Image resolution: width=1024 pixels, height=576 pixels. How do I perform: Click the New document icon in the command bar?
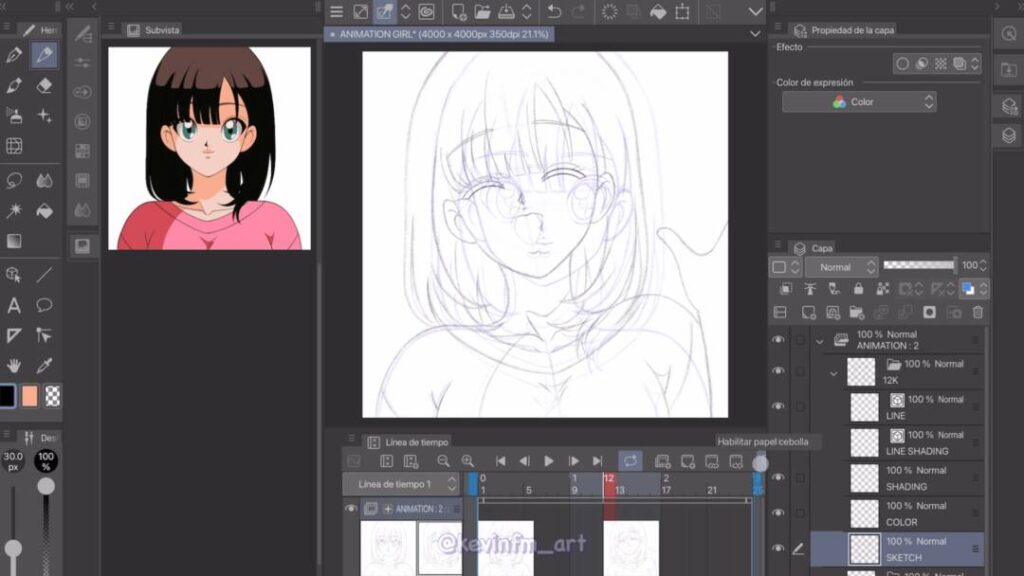(458, 11)
